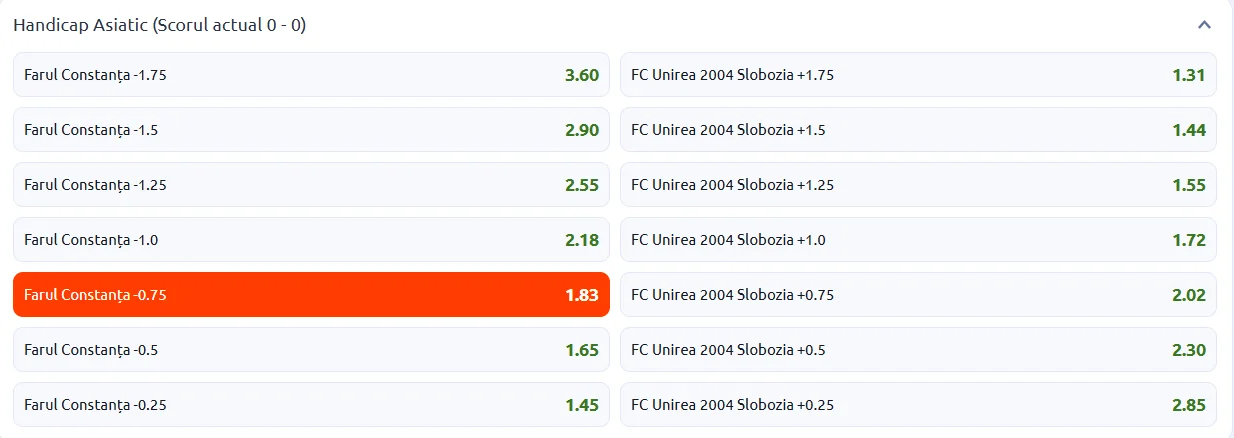This screenshot has height=438, width=1234.
Task: Click the 1.83 odds in orange row
Action: pos(581,295)
